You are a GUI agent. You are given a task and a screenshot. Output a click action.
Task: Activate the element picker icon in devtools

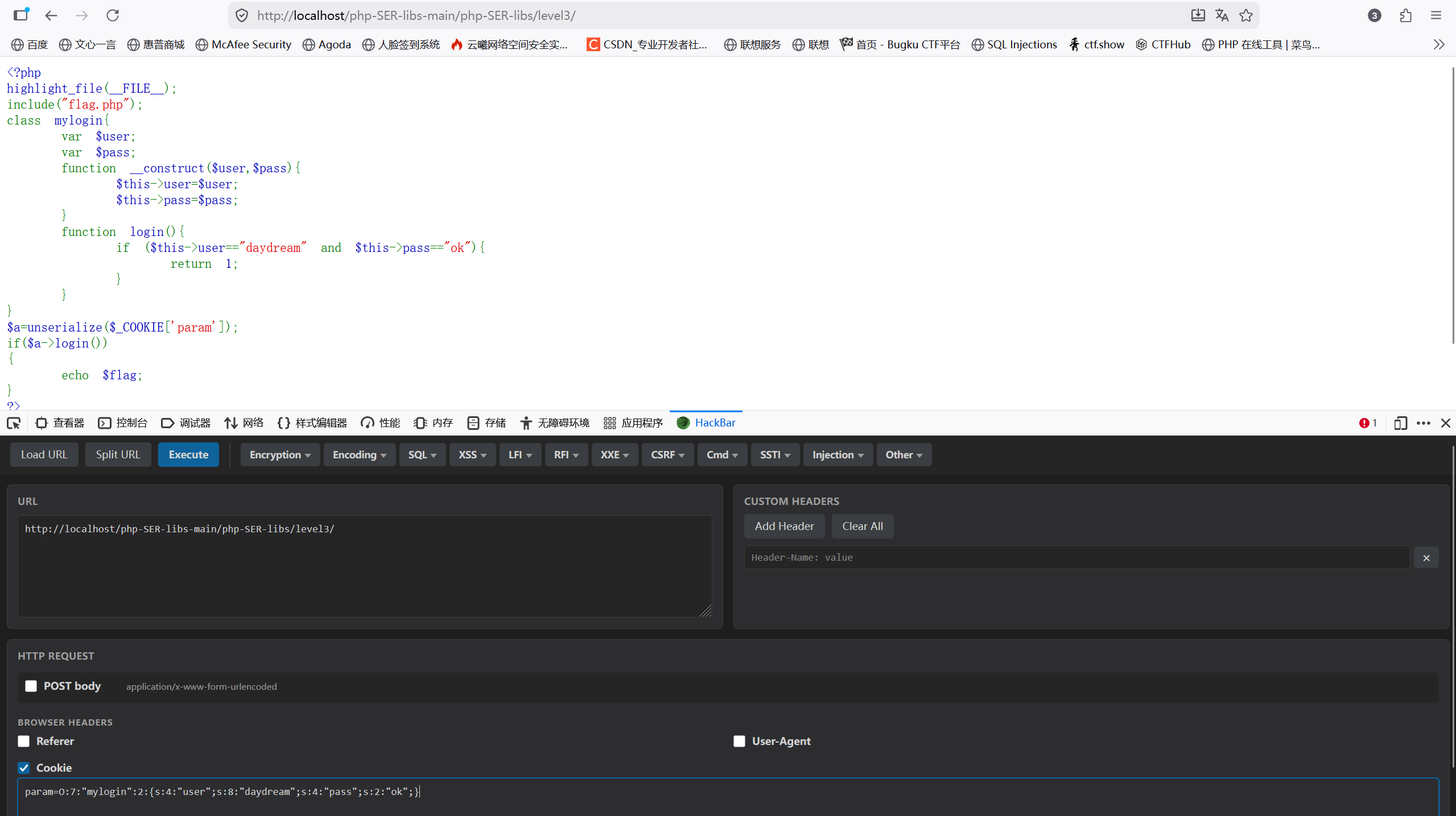click(x=14, y=423)
